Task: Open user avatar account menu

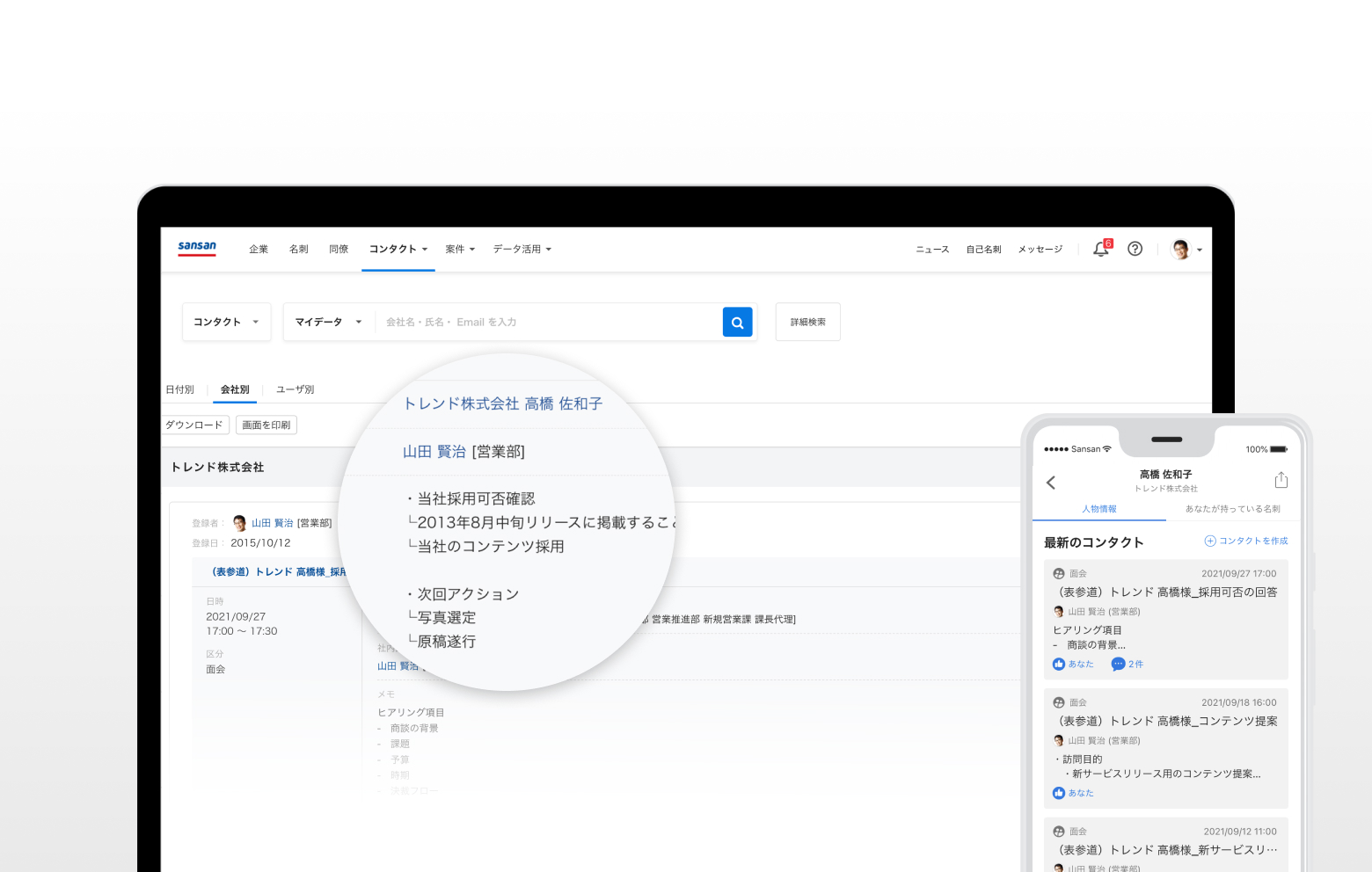Action: (x=1186, y=250)
